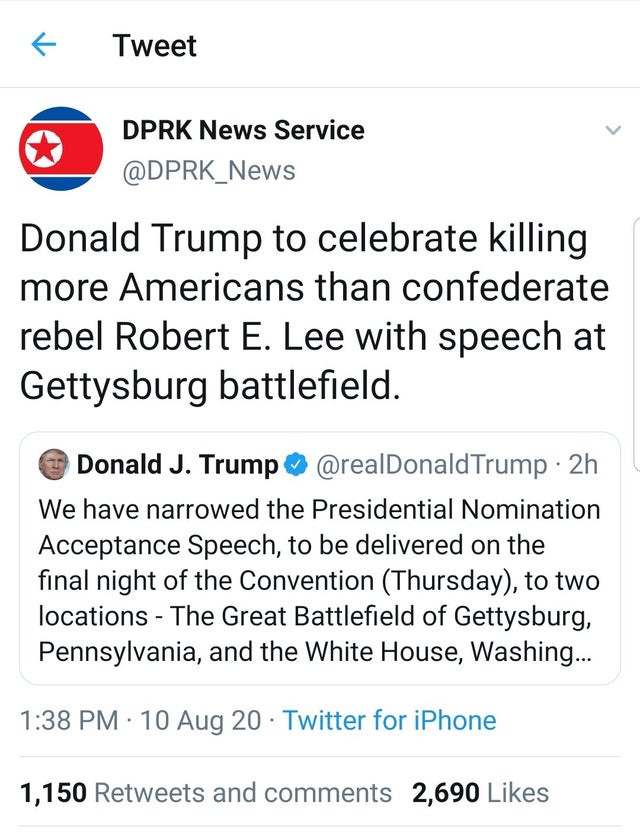The image size is (640, 837).
Task: Click the 10 Aug 20 date
Action: click(x=203, y=720)
